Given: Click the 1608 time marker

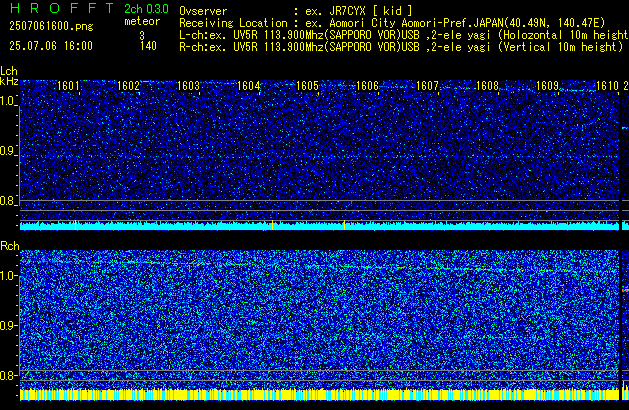Looking at the screenshot, I should tap(487, 86).
